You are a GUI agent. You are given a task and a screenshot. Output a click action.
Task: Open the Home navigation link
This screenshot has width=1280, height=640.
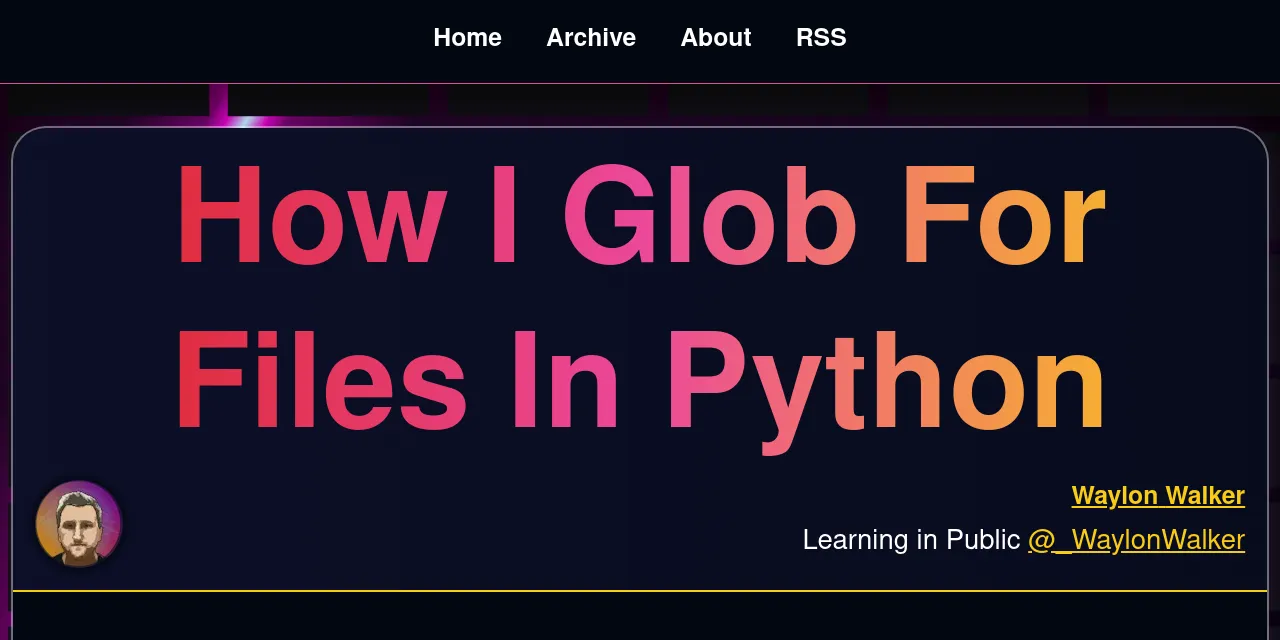467,38
